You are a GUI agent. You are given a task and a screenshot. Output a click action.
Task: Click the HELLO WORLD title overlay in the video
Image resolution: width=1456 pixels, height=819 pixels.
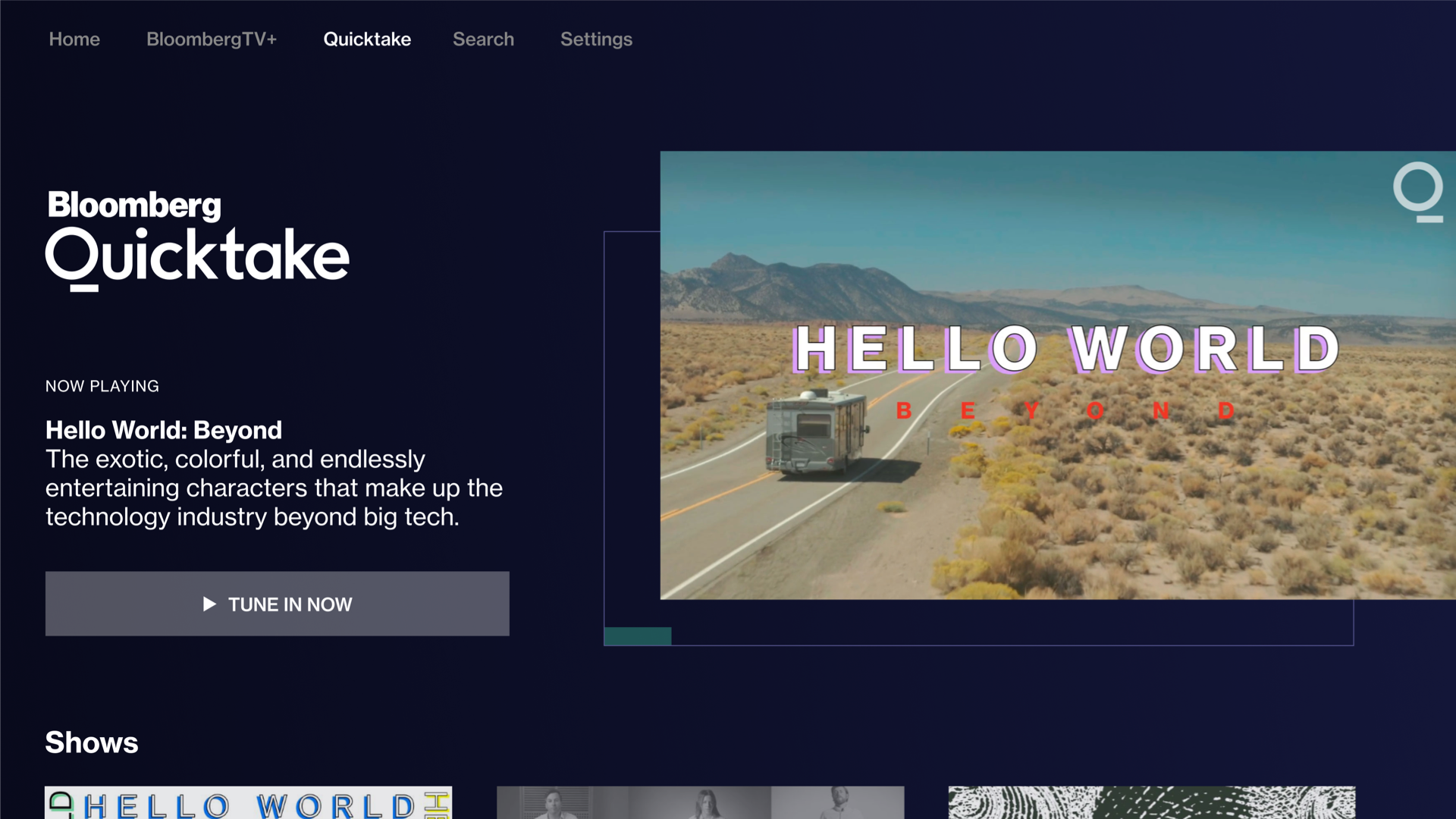click(1066, 350)
